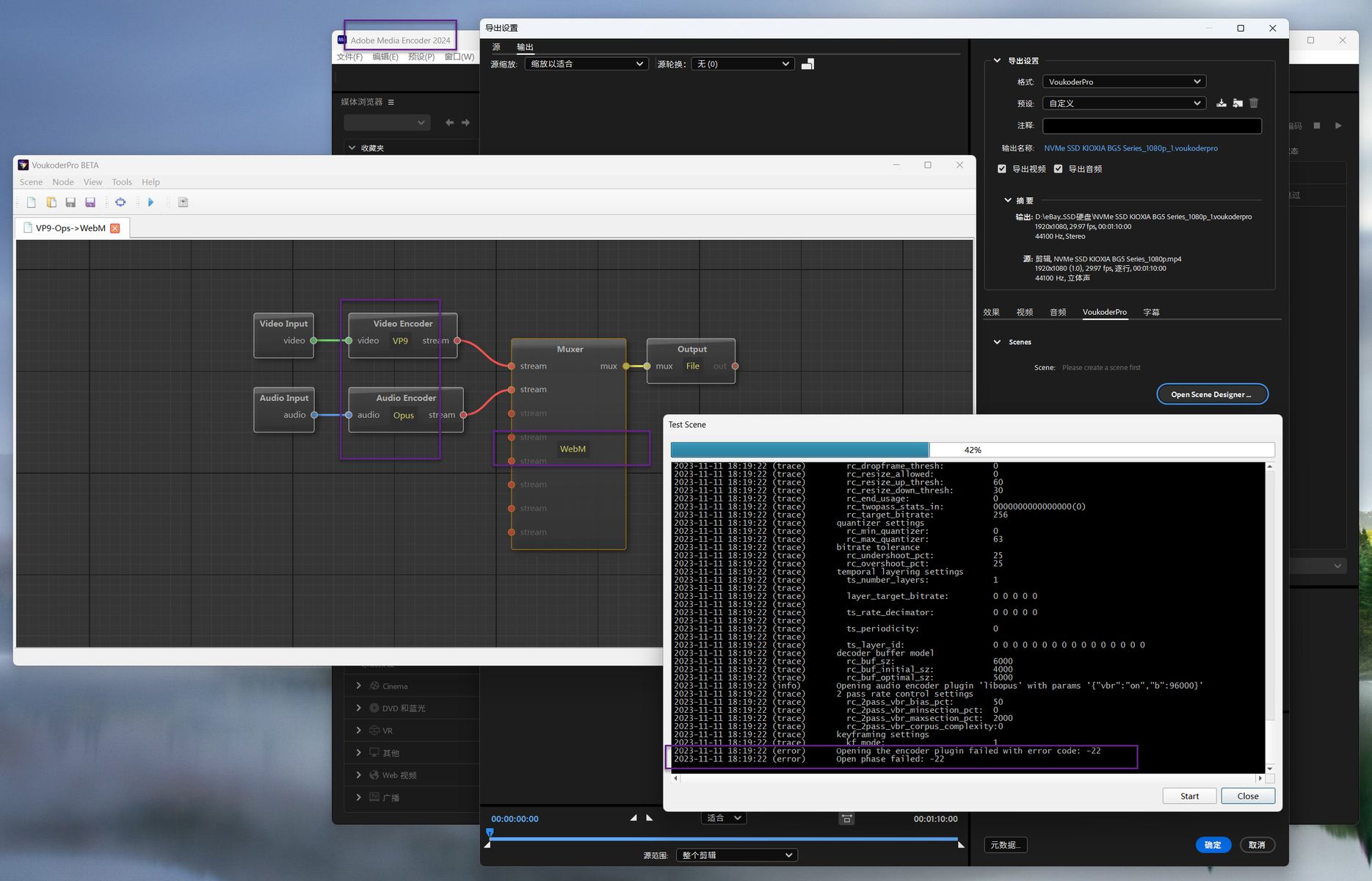Click the Open Scene Designer button
The height and width of the screenshot is (881, 1372).
click(1211, 394)
